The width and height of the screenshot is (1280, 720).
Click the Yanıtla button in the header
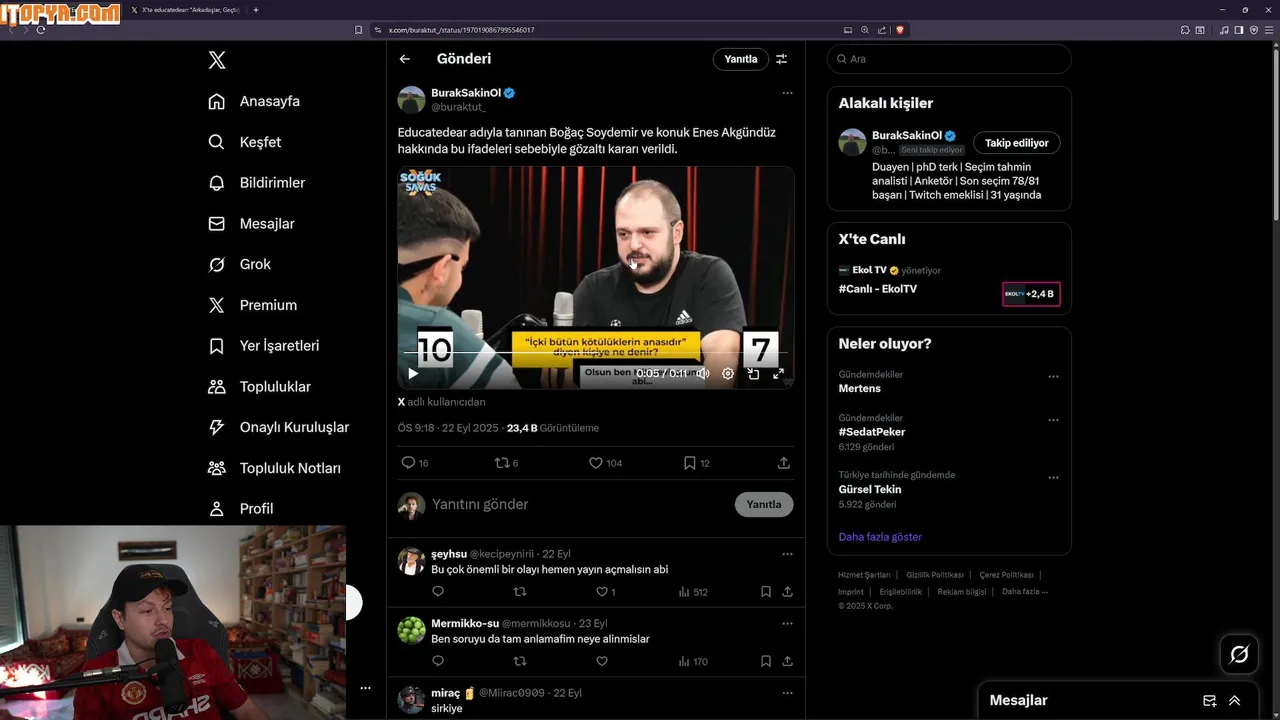point(741,59)
